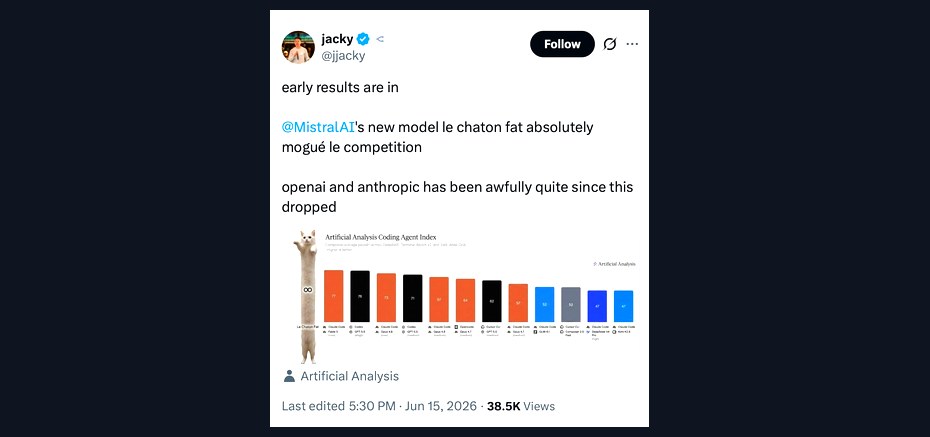Image resolution: width=930 pixels, height=437 pixels.
Task: Click the Grok slashed-circle icon near Follow
Action: coord(610,44)
